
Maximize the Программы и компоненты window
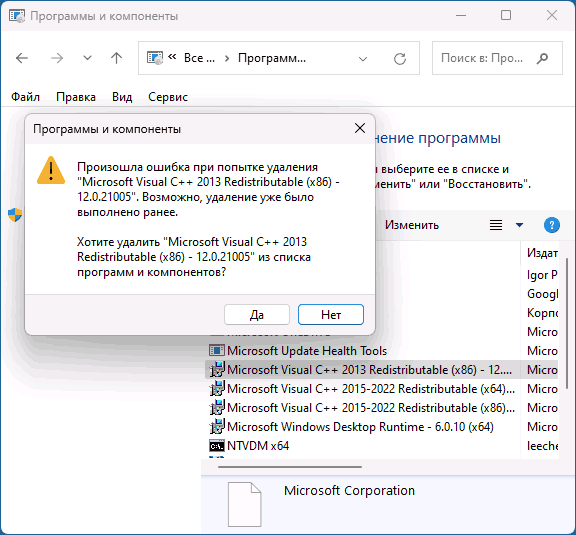[x=506, y=15]
